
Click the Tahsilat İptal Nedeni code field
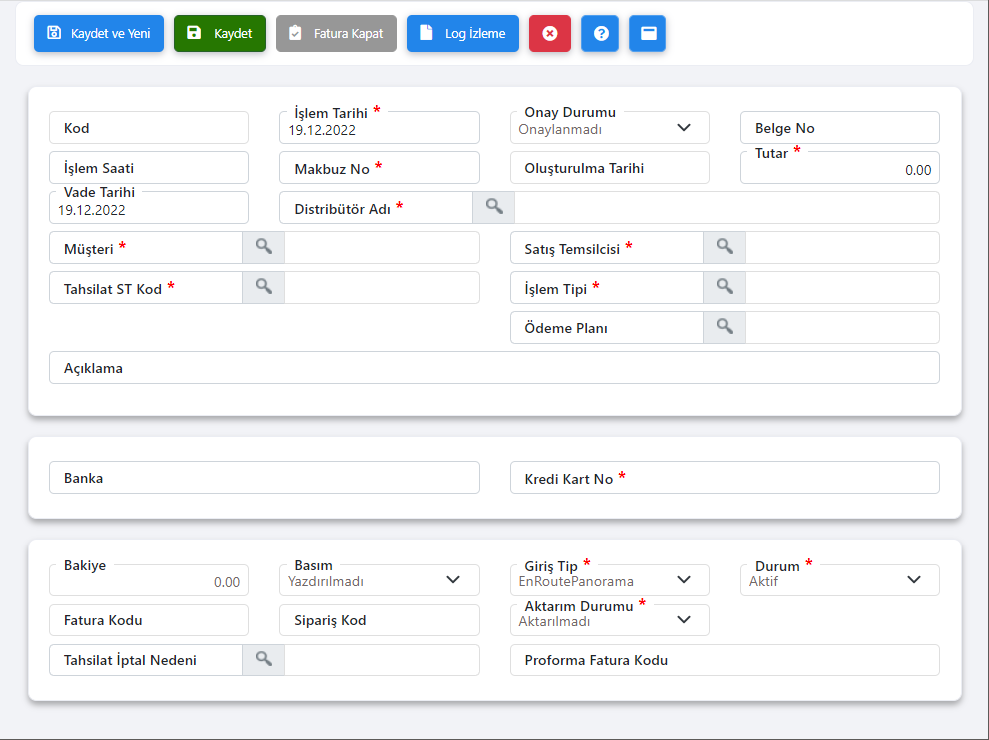tap(146, 660)
